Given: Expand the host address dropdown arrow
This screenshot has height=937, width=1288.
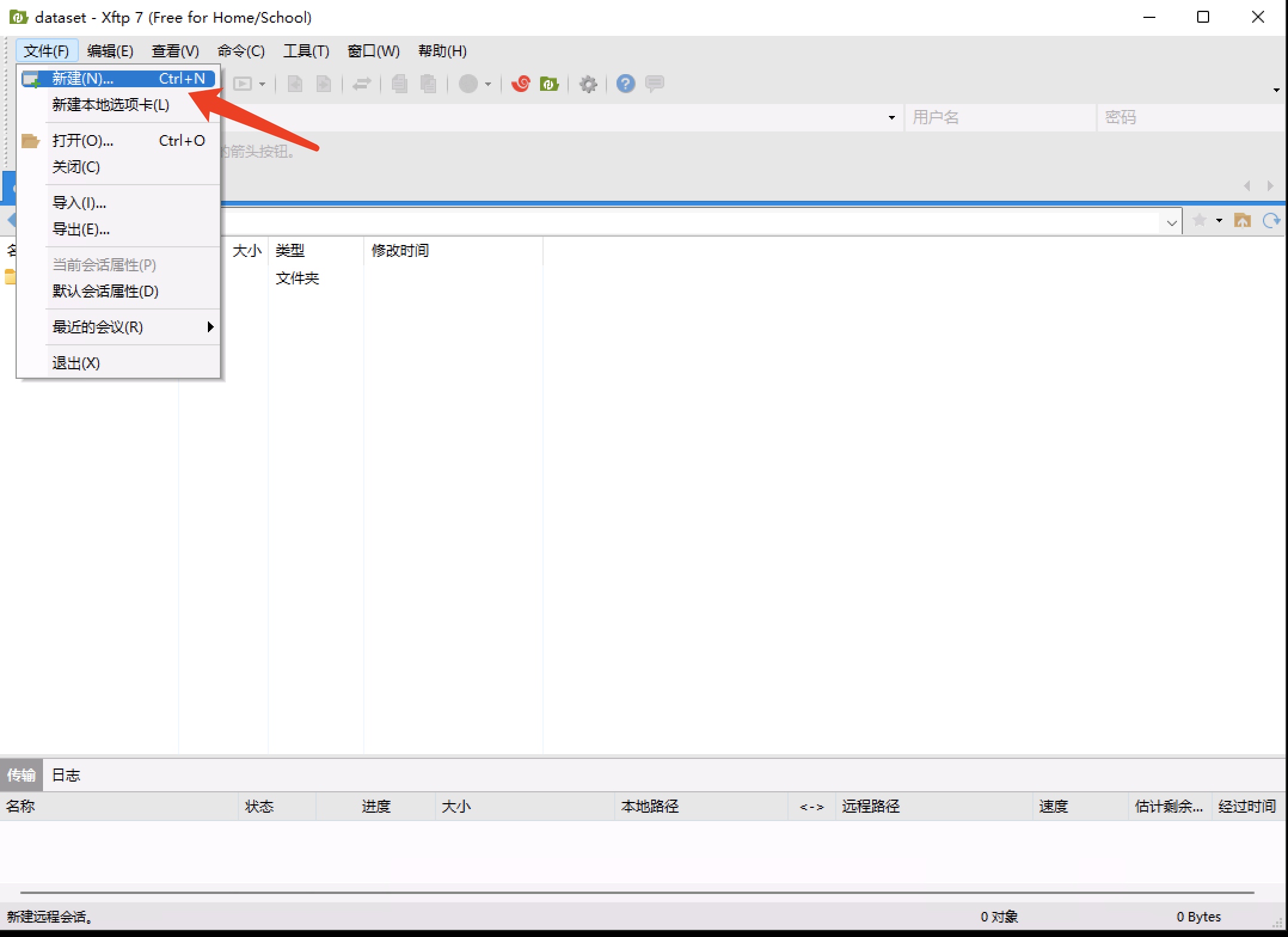Looking at the screenshot, I should coord(891,118).
